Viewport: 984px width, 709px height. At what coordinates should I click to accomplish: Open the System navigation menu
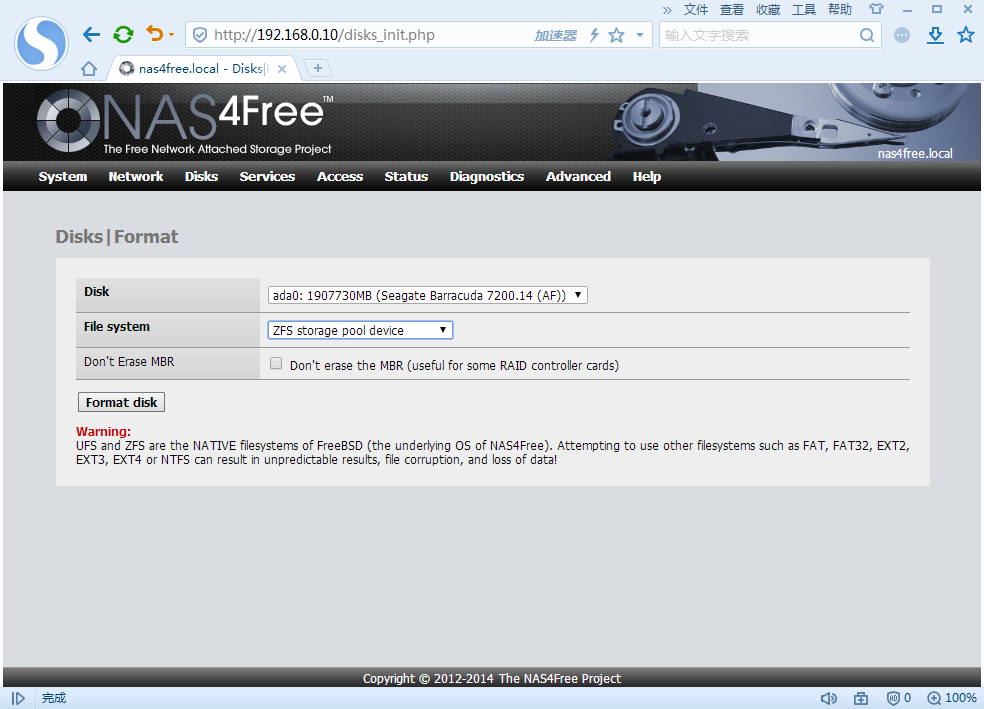pos(63,176)
